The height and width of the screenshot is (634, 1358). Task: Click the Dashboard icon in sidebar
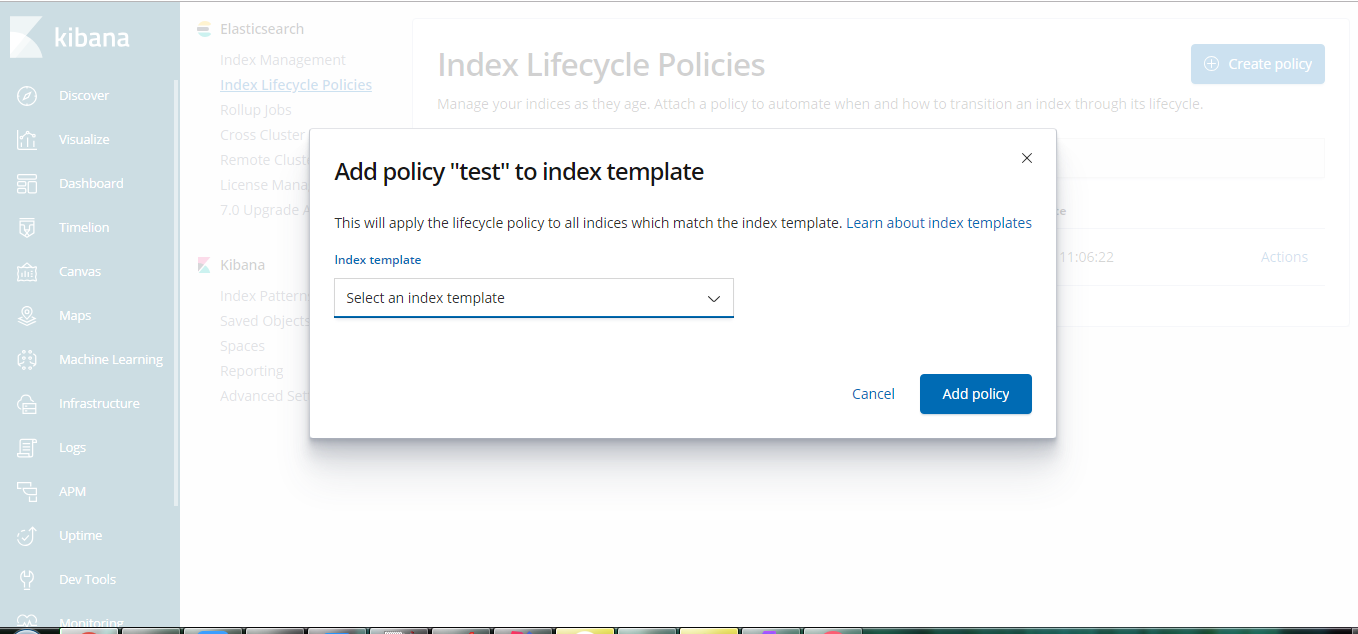point(27,184)
